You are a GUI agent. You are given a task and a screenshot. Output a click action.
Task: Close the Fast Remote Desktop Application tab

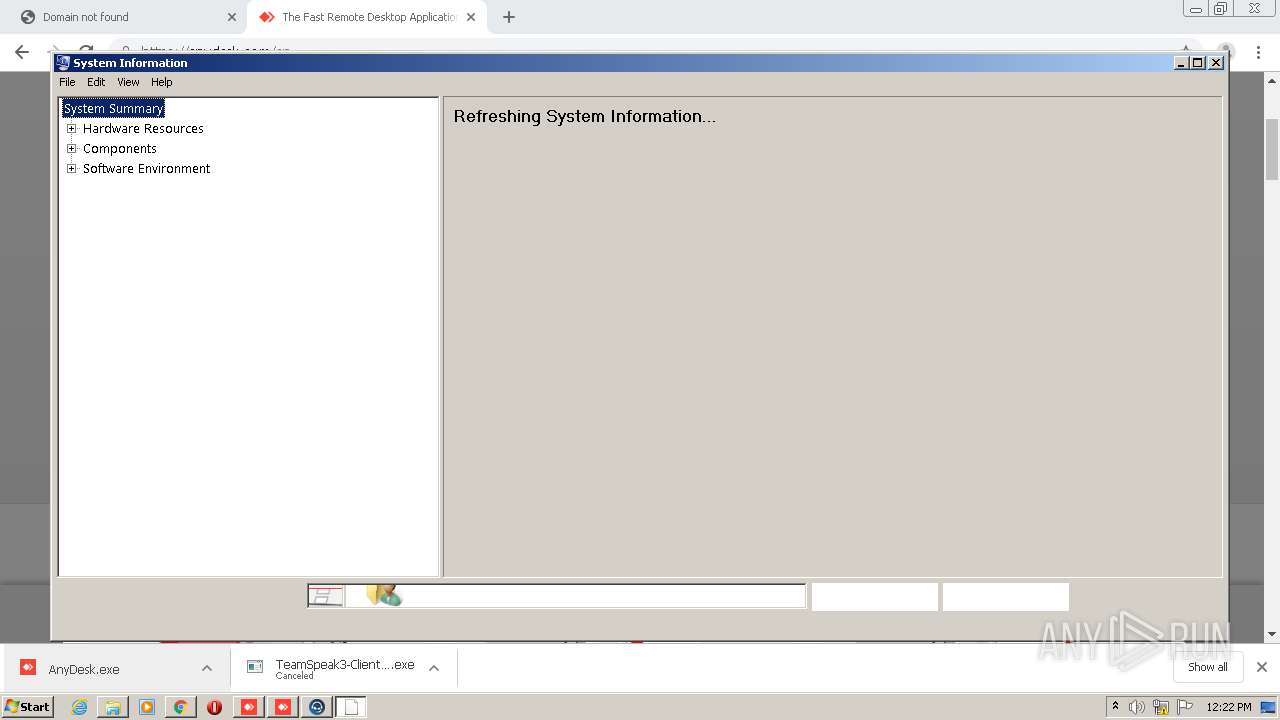pyautogui.click(x=471, y=17)
